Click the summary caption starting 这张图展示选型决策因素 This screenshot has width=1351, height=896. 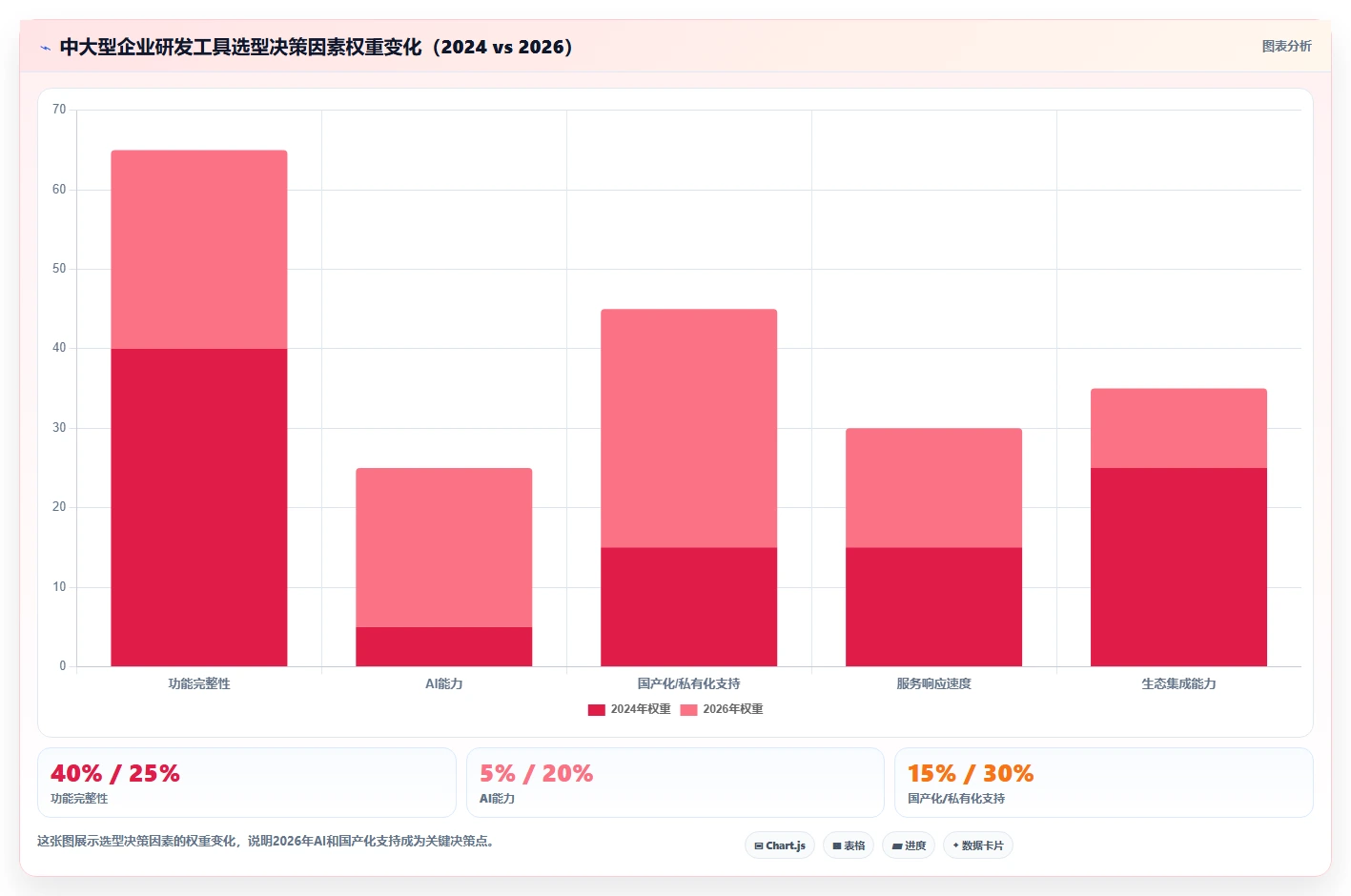click(266, 842)
